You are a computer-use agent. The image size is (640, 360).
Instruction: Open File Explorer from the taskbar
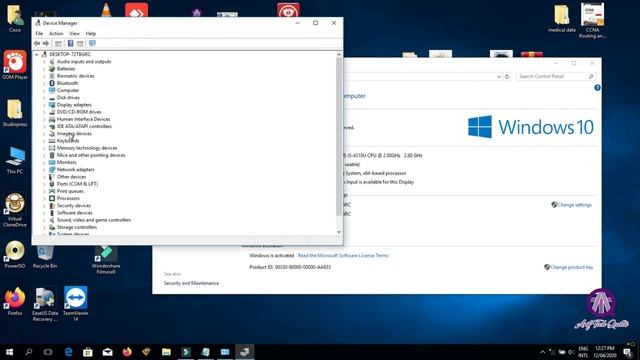(166, 352)
